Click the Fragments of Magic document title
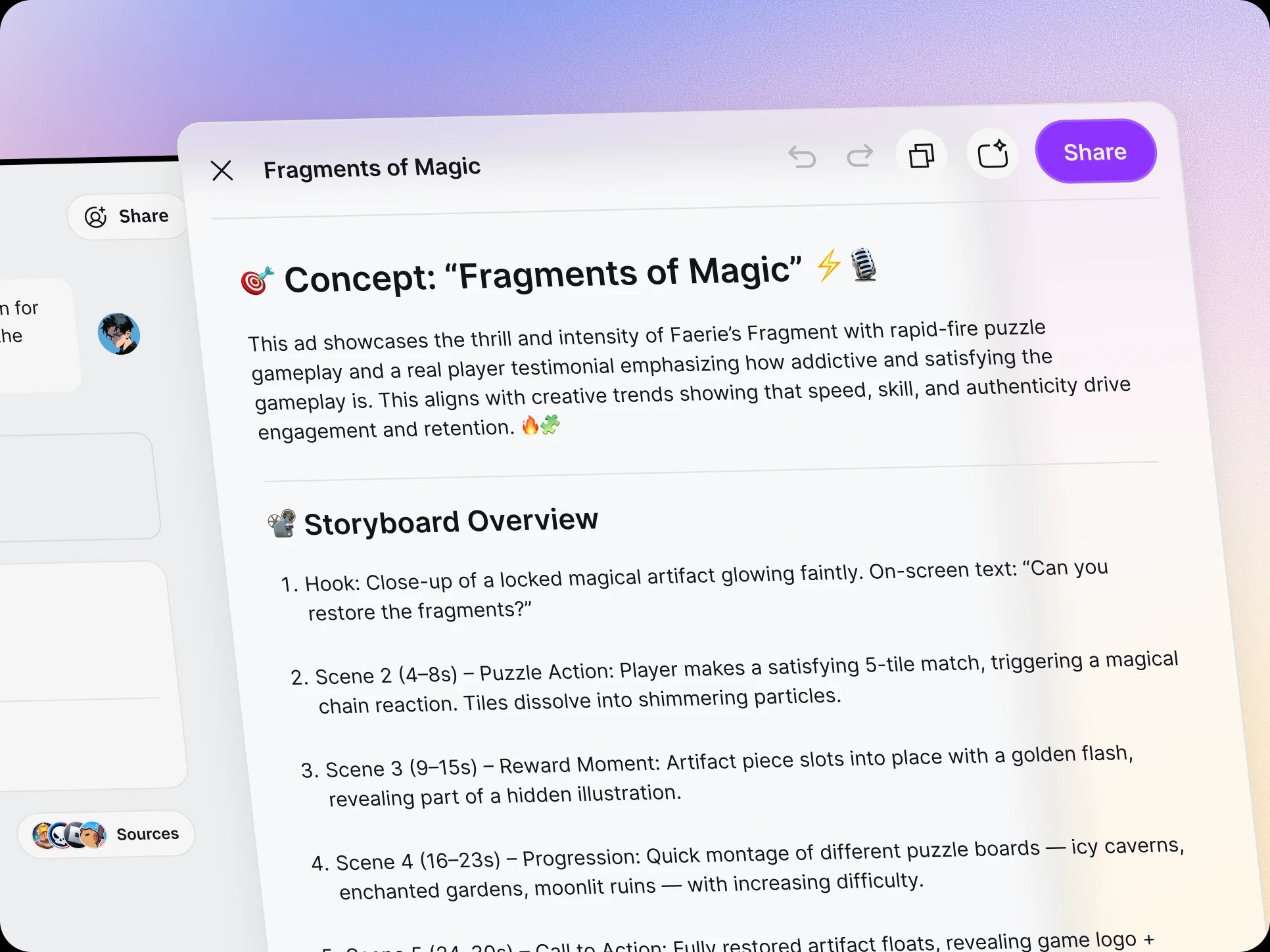Viewport: 1270px width, 952px height. pos(372,168)
